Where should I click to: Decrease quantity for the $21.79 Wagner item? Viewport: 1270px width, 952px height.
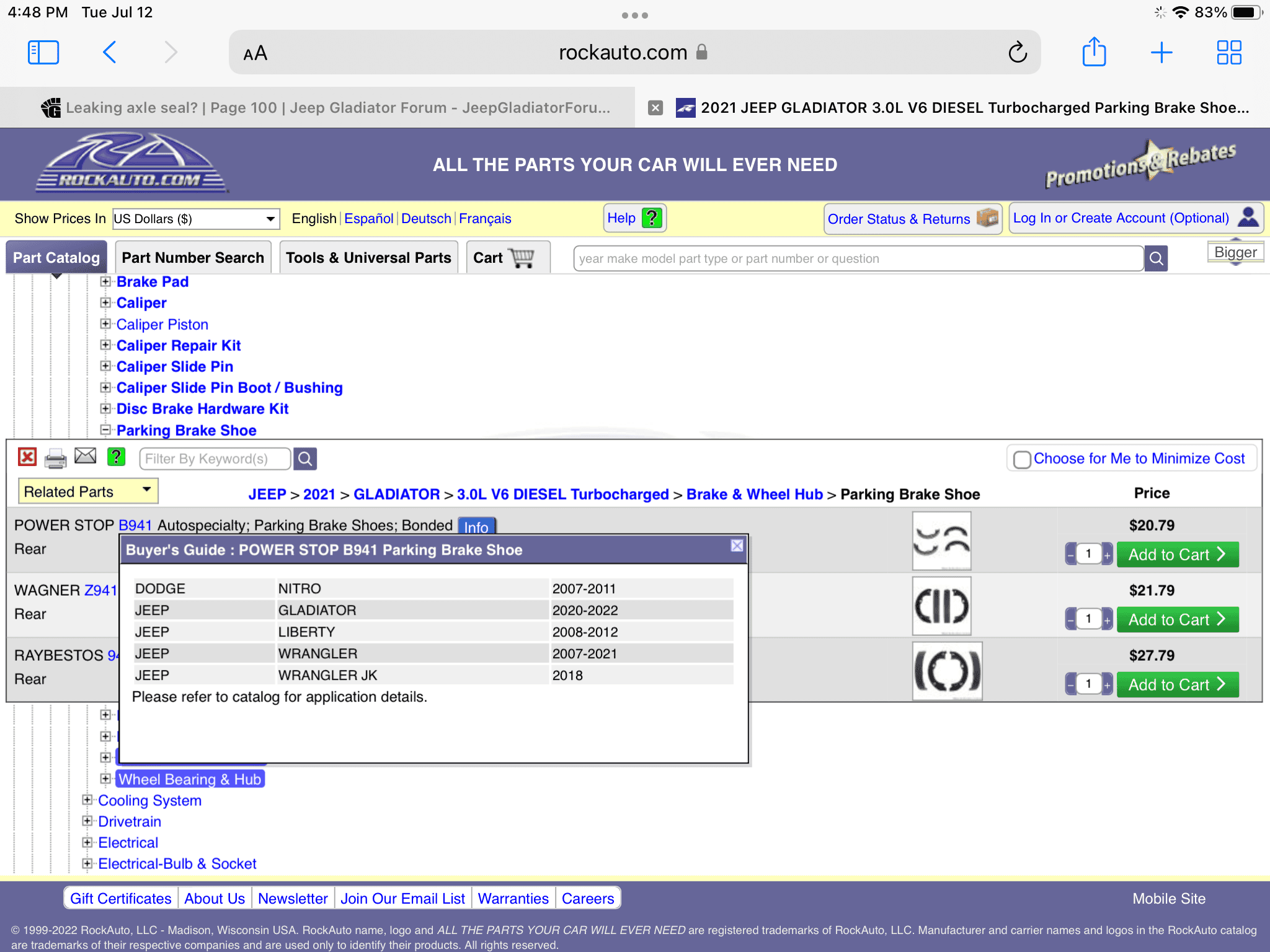tap(1071, 620)
